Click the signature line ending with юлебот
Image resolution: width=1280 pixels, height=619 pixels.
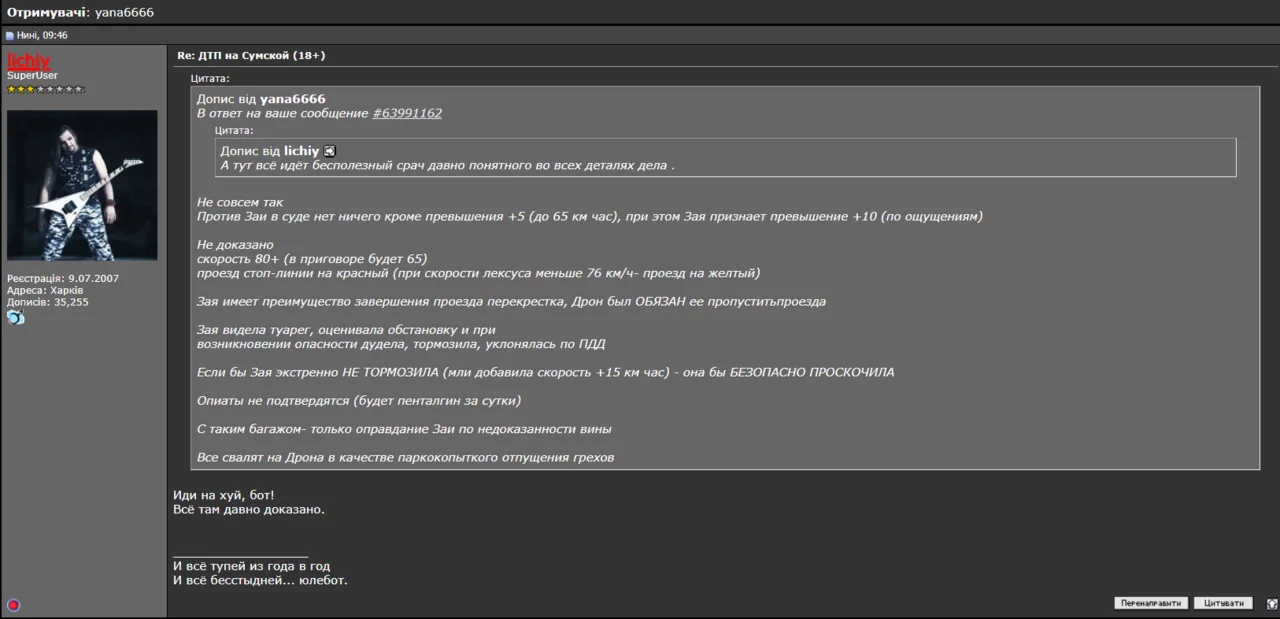(260, 580)
